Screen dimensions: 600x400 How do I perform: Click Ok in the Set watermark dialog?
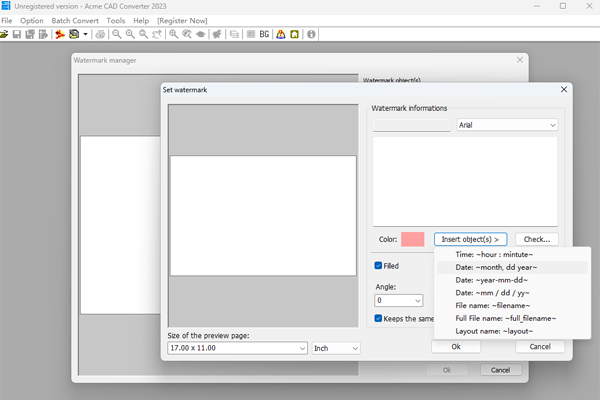click(x=456, y=347)
